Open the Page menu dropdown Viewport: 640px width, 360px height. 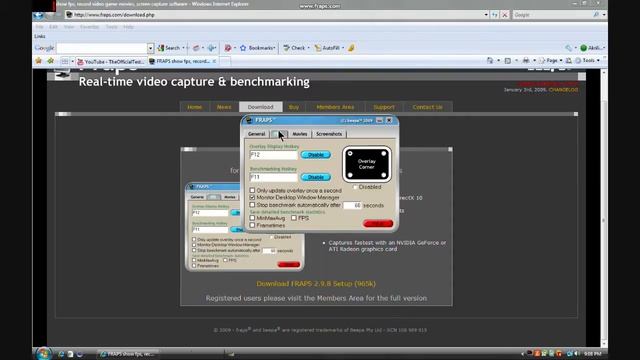(x=560, y=60)
